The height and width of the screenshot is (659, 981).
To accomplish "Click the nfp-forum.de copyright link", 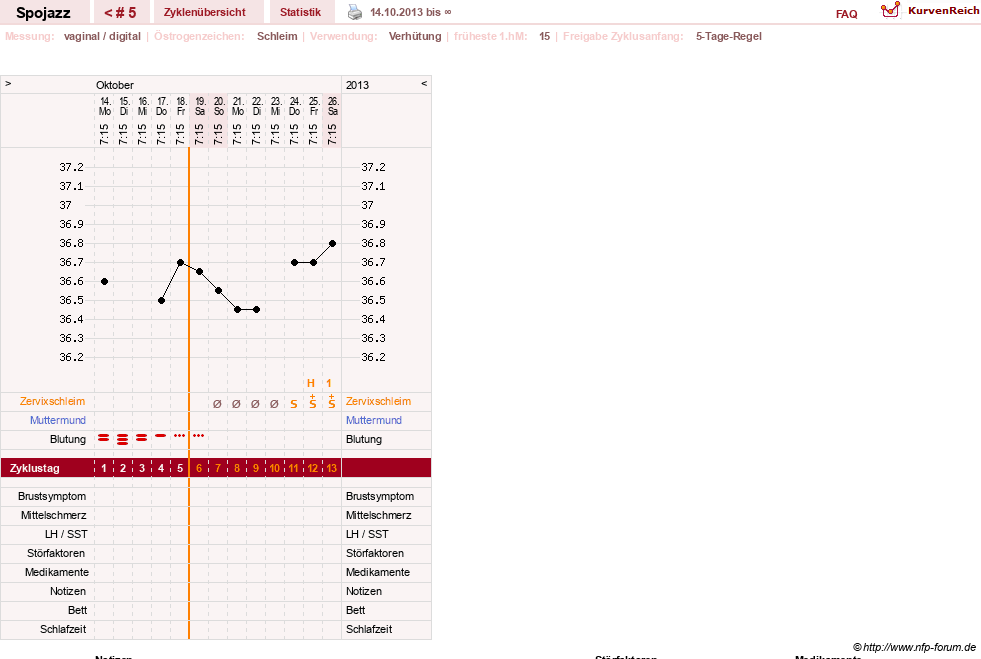I will pos(914,647).
